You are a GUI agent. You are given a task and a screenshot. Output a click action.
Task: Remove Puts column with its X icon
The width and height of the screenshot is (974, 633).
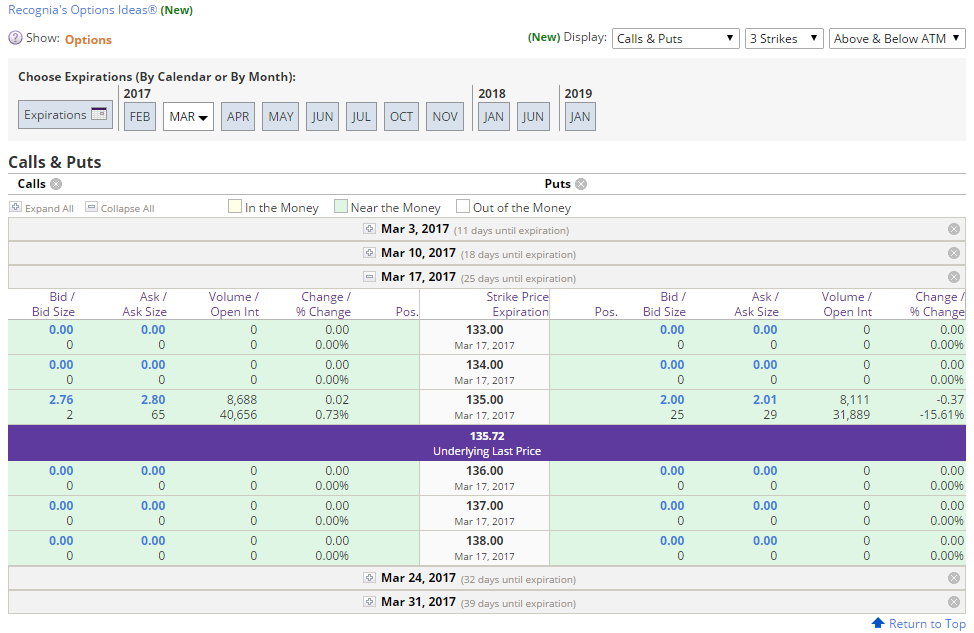pos(581,184)
